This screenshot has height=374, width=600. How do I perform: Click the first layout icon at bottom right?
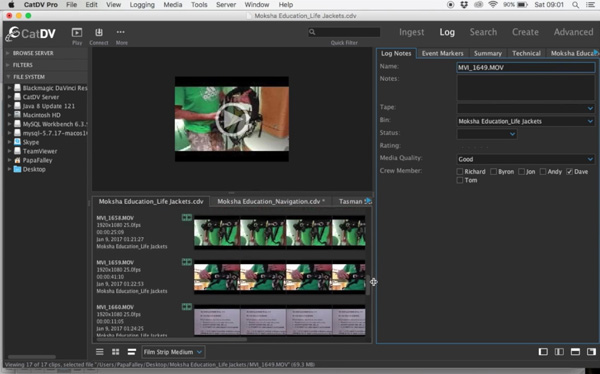(543, 352)
